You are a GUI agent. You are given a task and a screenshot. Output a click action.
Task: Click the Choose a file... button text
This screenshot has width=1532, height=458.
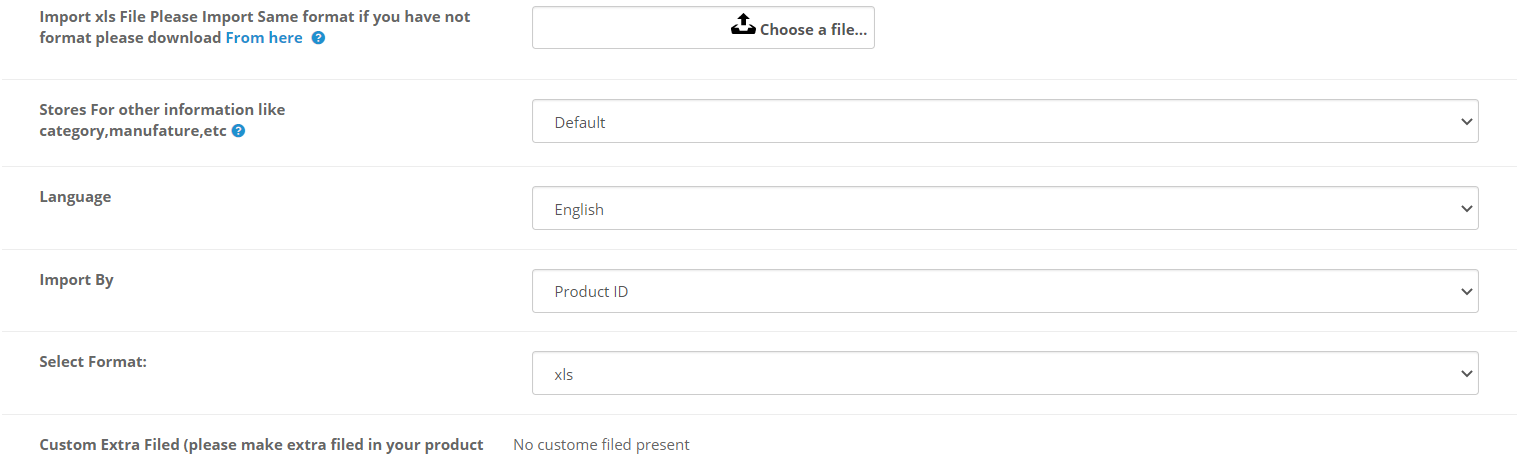[813, 30]
